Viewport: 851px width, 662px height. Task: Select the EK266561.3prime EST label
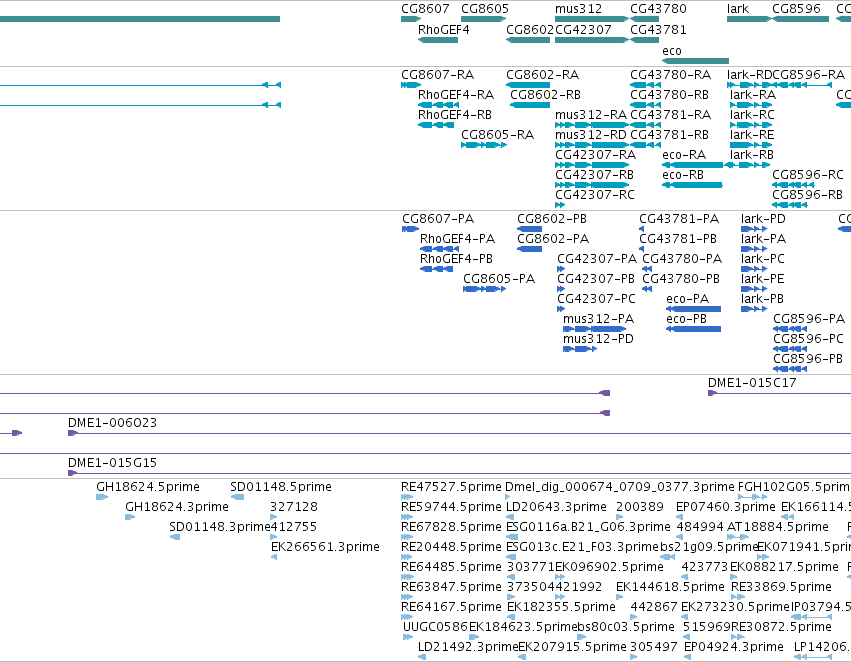[325, 548]
